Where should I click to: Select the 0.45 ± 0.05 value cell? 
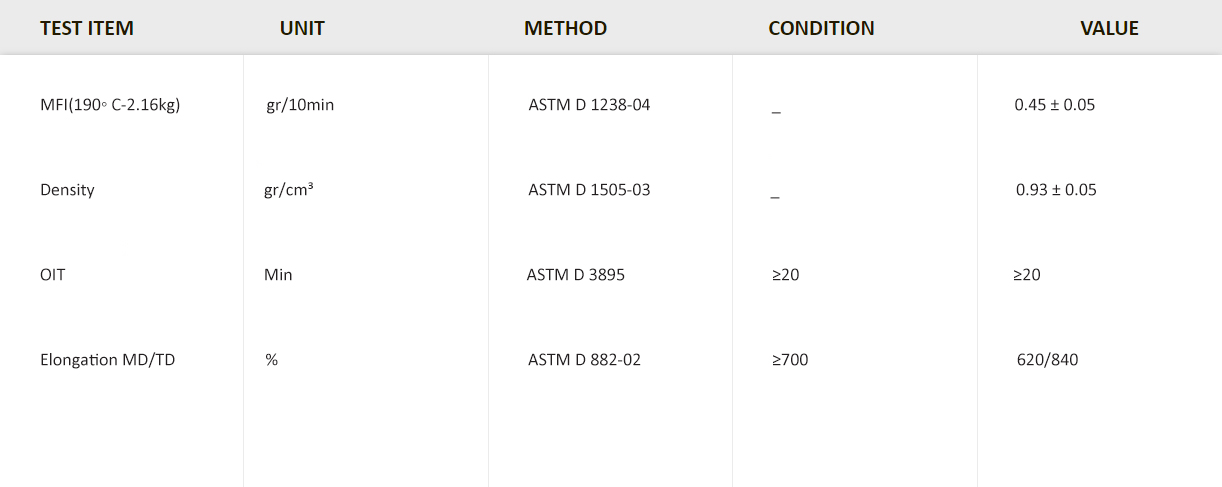tap(1054, 104)
